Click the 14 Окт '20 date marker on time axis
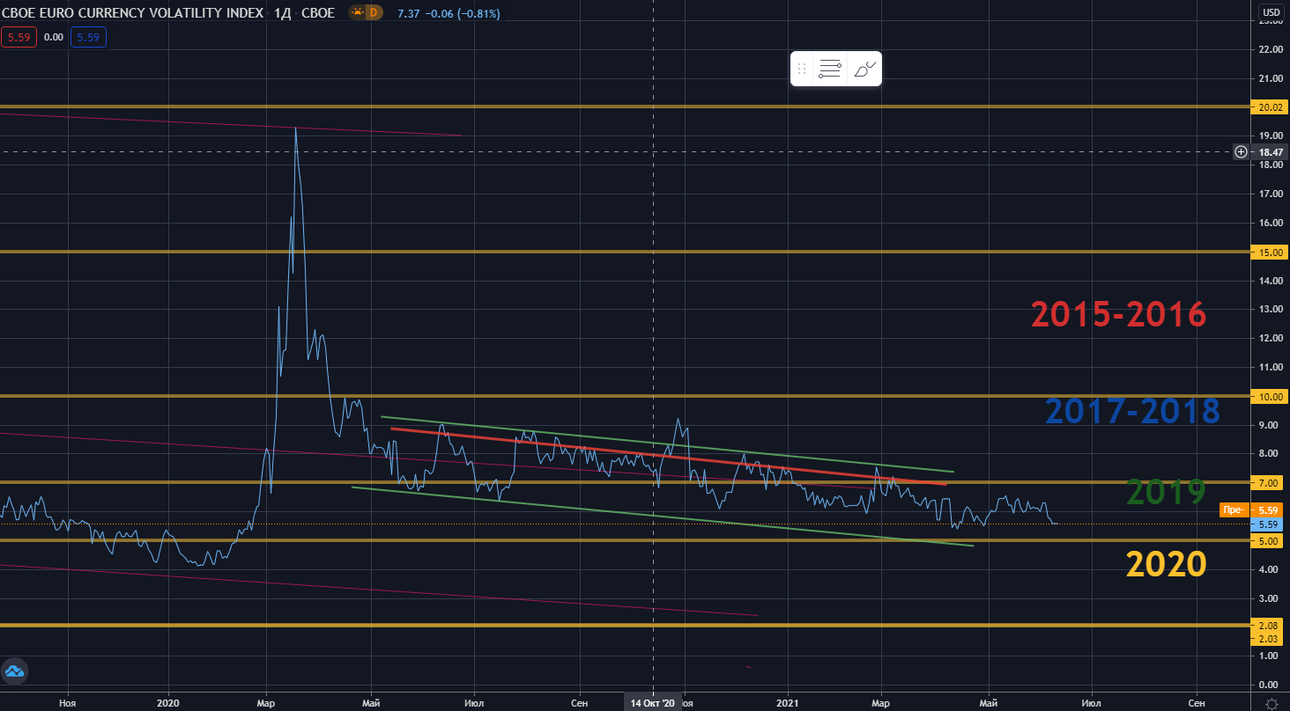 pyautogui.click(x=653, y=703)
